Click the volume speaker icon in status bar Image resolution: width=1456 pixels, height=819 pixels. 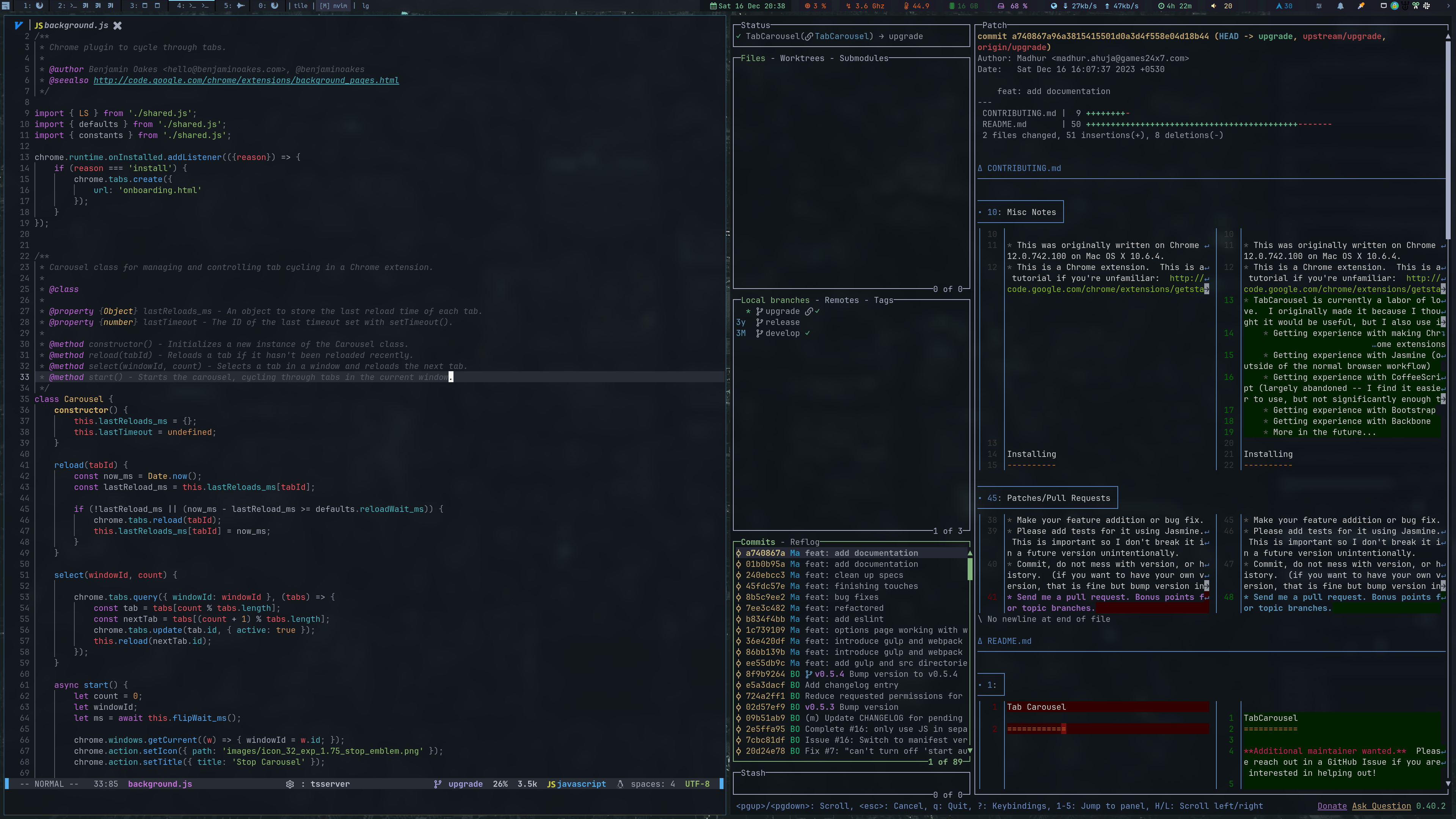(1213, 6)
